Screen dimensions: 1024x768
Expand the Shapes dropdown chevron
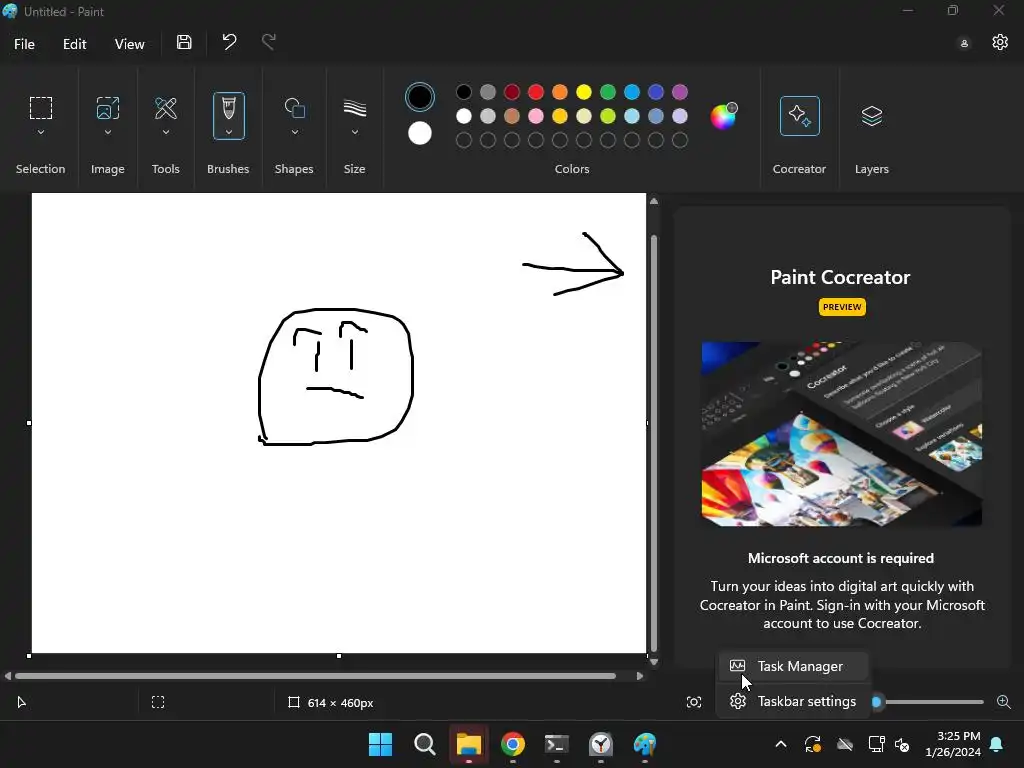pyautogui.click(x=295, y=132)
